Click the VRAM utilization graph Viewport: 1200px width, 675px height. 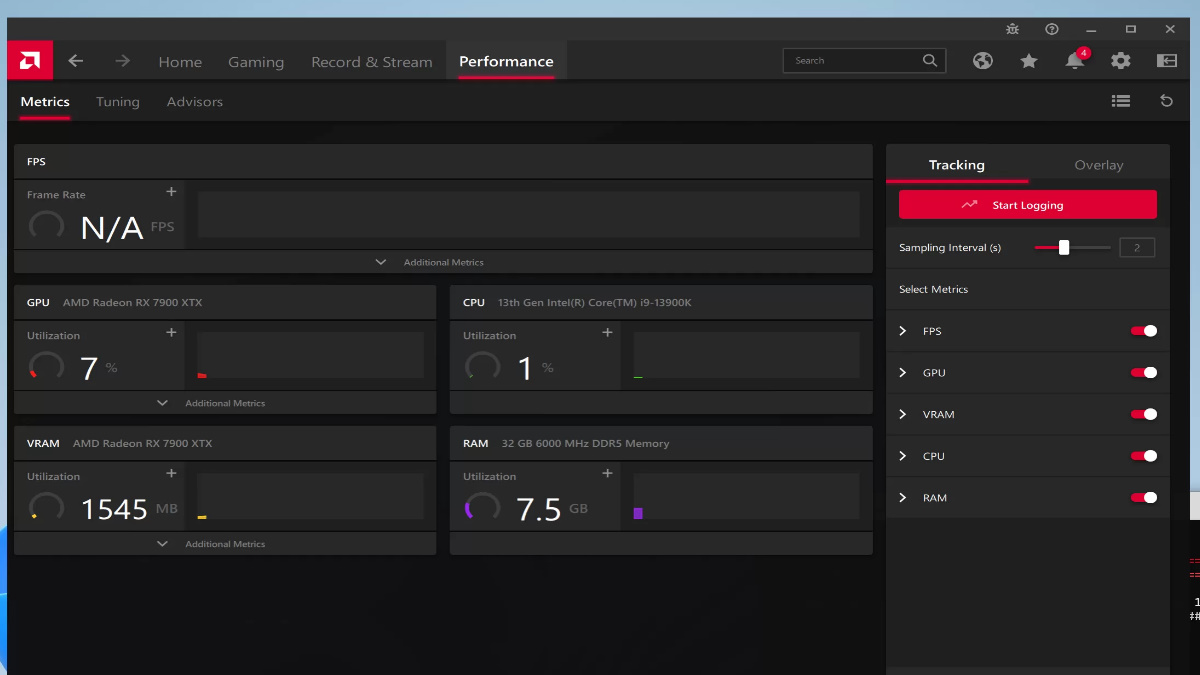tap(310, 496)
